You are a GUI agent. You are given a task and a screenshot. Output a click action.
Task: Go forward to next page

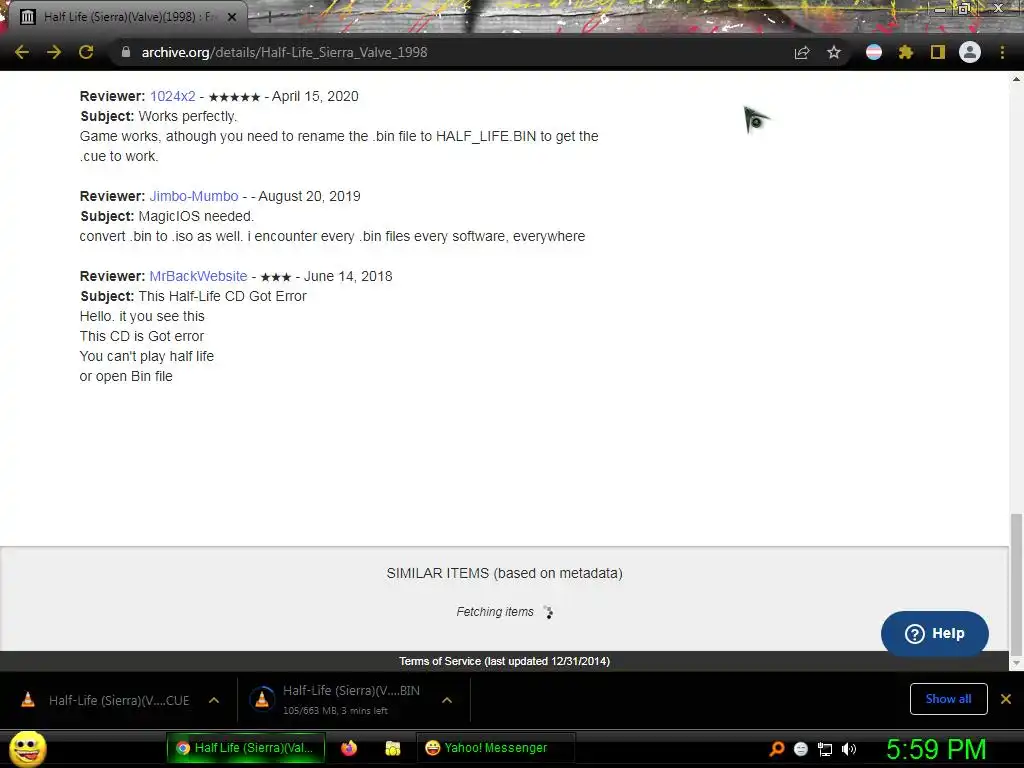54,52
